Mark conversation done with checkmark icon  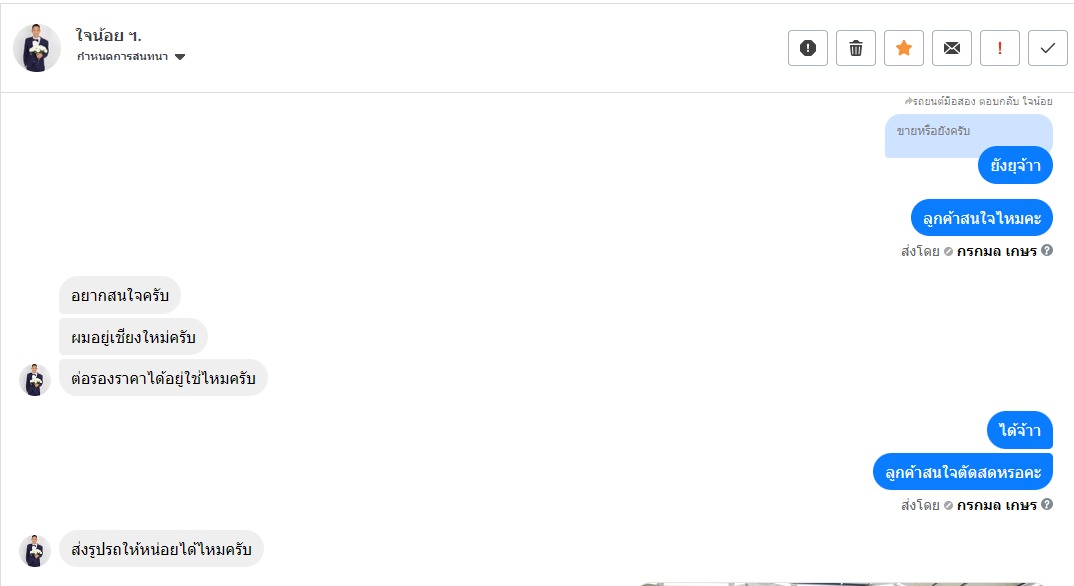click(x=1048, y=48)
